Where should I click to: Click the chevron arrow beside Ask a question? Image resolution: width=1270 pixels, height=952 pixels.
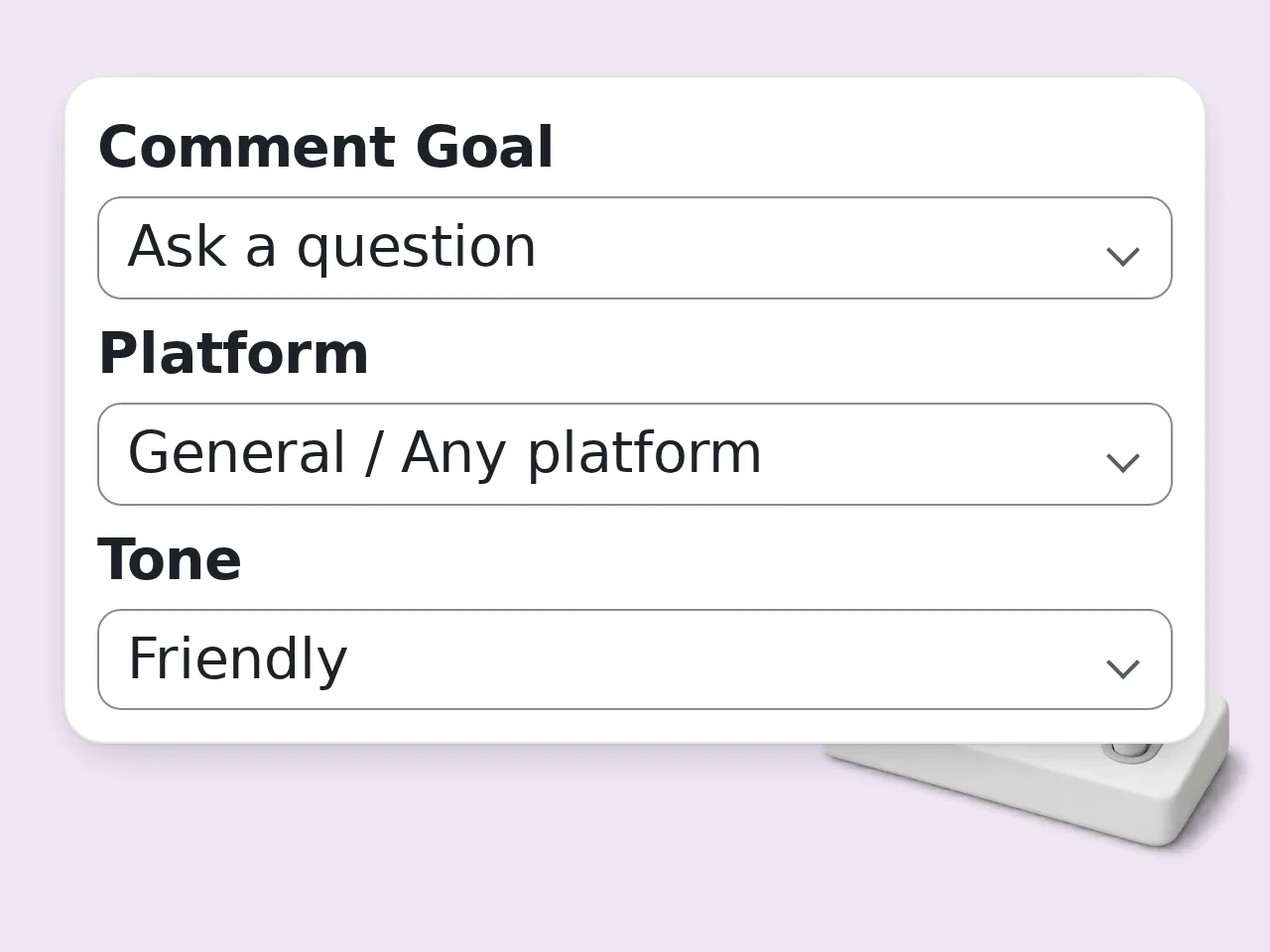(1122, 257)
